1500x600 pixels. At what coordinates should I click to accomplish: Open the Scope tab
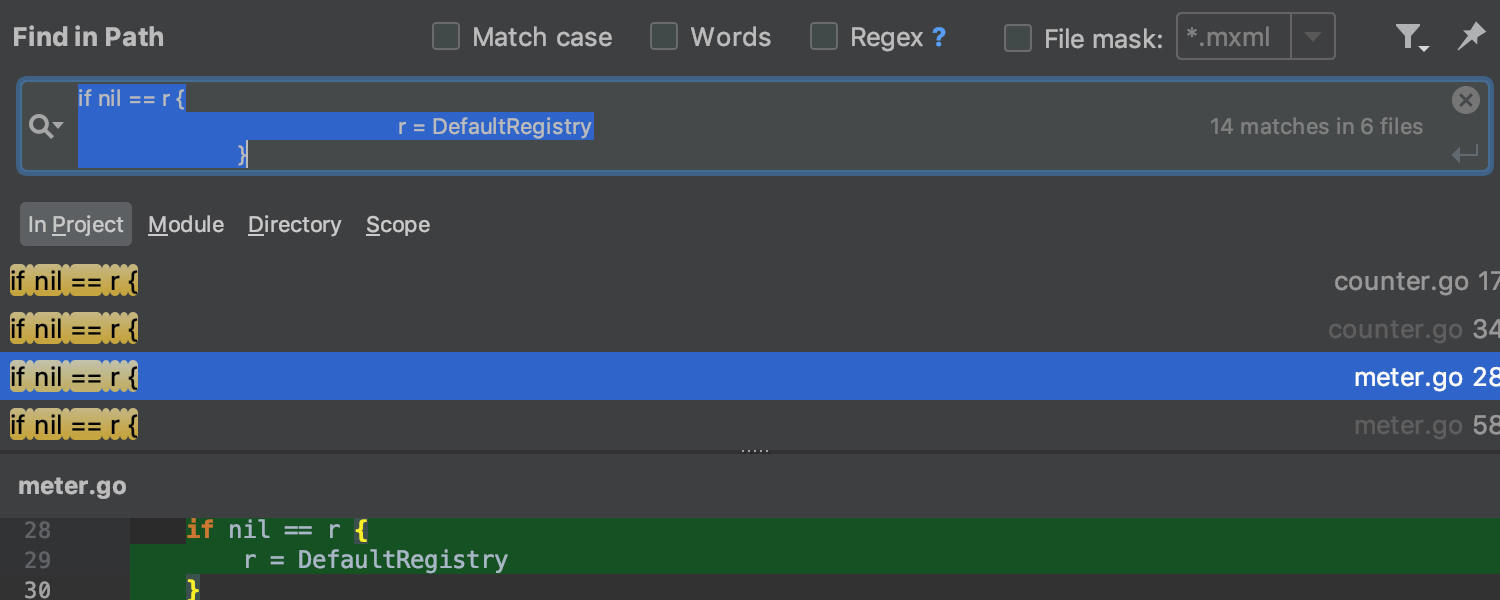click(398, 225)
